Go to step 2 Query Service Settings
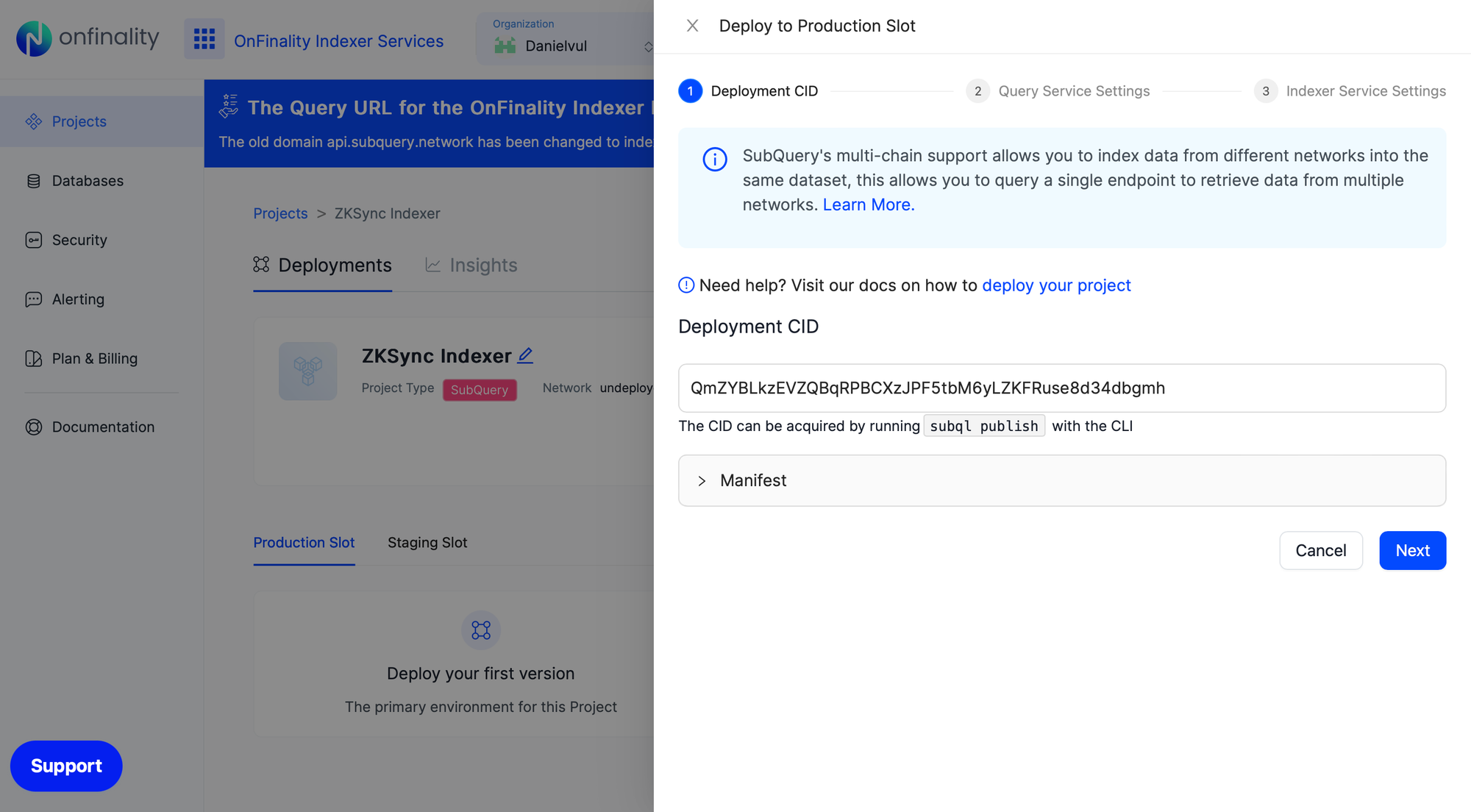Image resolution: width=1471 pixels, height=812 pixels. (x=1058, y=91)
